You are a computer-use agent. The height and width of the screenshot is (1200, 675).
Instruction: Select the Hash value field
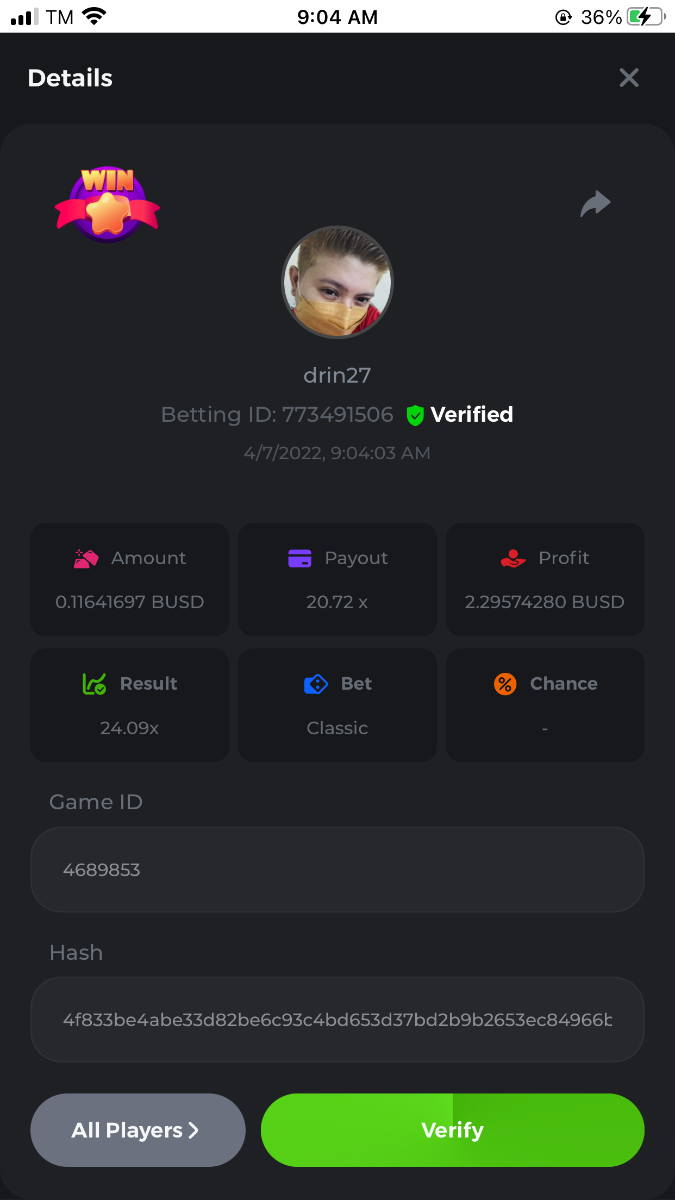click(338, 1020)
